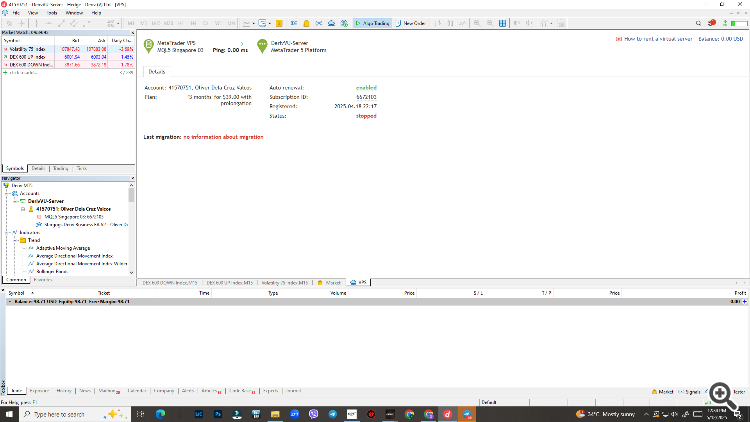The height and width of the screenshot is (422, 750).
Task: Select Average Directional Movement Index indicator
Action: [74, 256]
